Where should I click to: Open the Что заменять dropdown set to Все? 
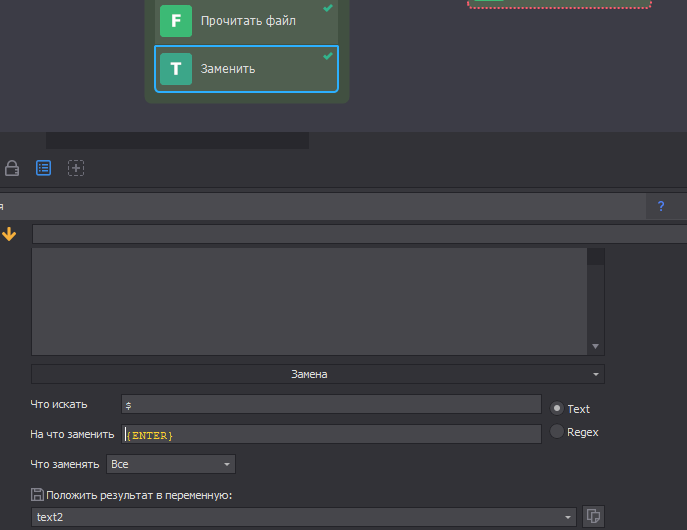(171, 464)
